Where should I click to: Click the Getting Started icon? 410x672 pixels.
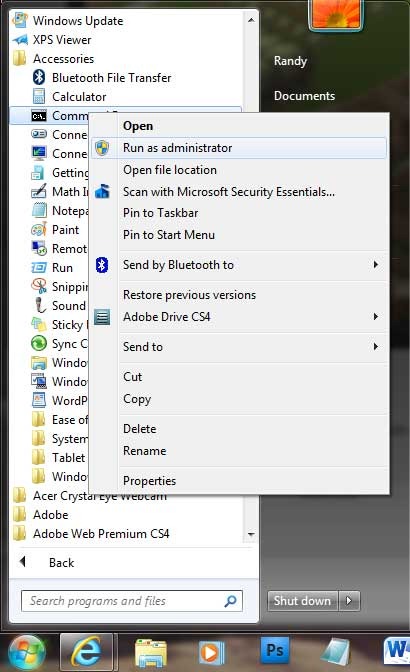coord(38,172)
